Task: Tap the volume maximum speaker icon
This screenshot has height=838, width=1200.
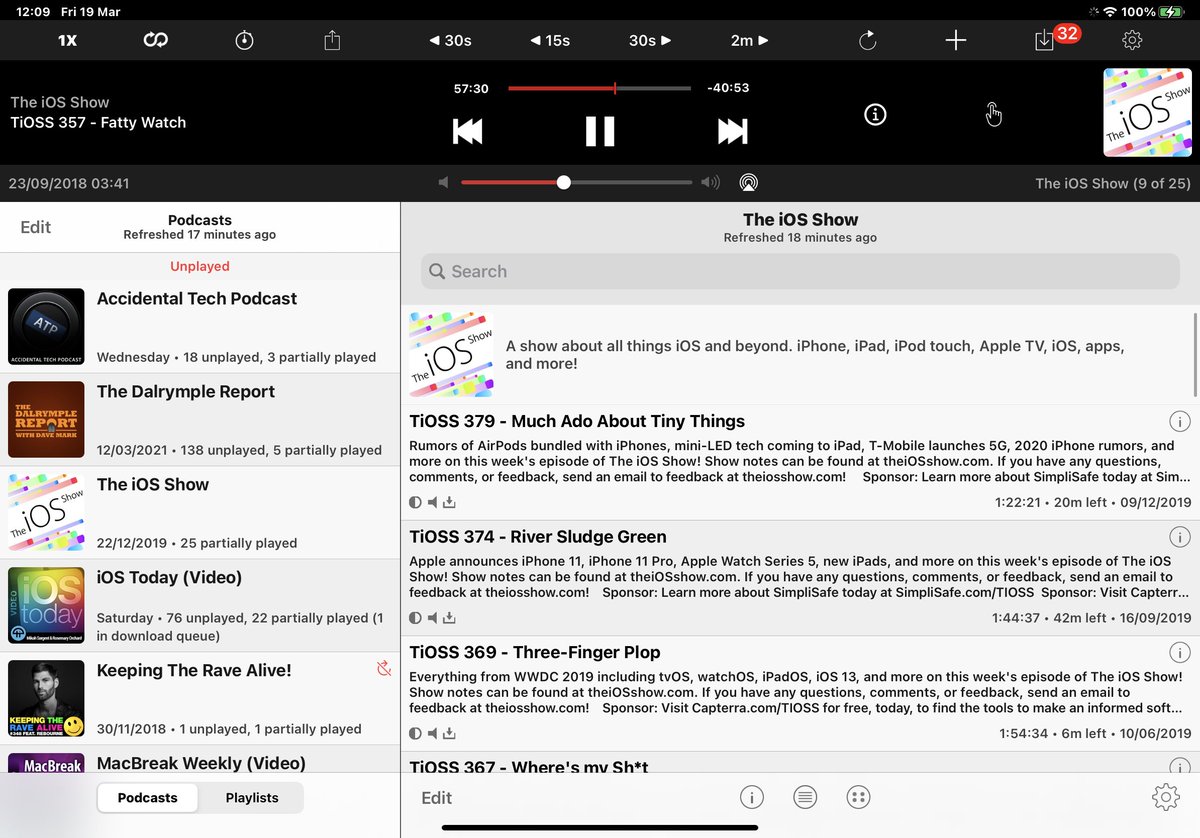Action: click(x=710, y=182)
